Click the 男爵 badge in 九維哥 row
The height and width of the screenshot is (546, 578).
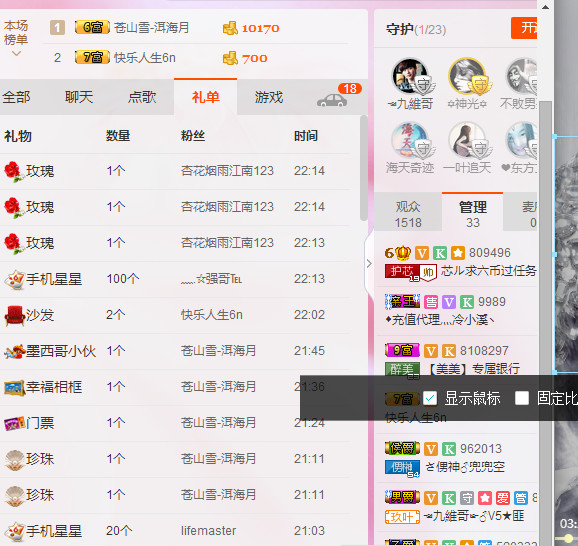402,497
